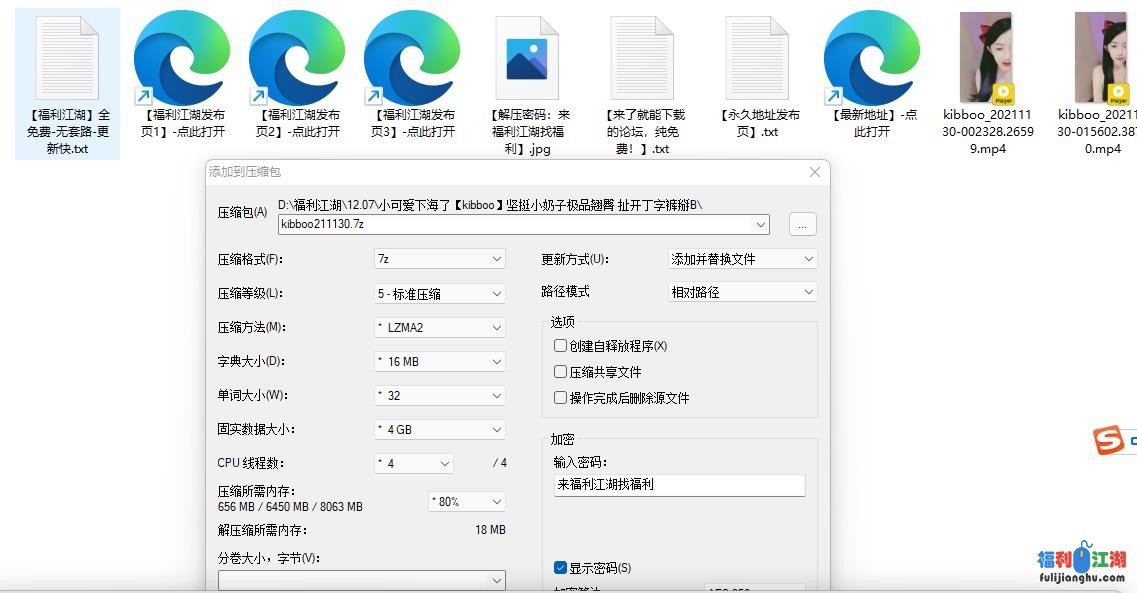Uncheck the 显示密码 checkbox
This screenshot has width=1137, height=593.
coord(560,566)
